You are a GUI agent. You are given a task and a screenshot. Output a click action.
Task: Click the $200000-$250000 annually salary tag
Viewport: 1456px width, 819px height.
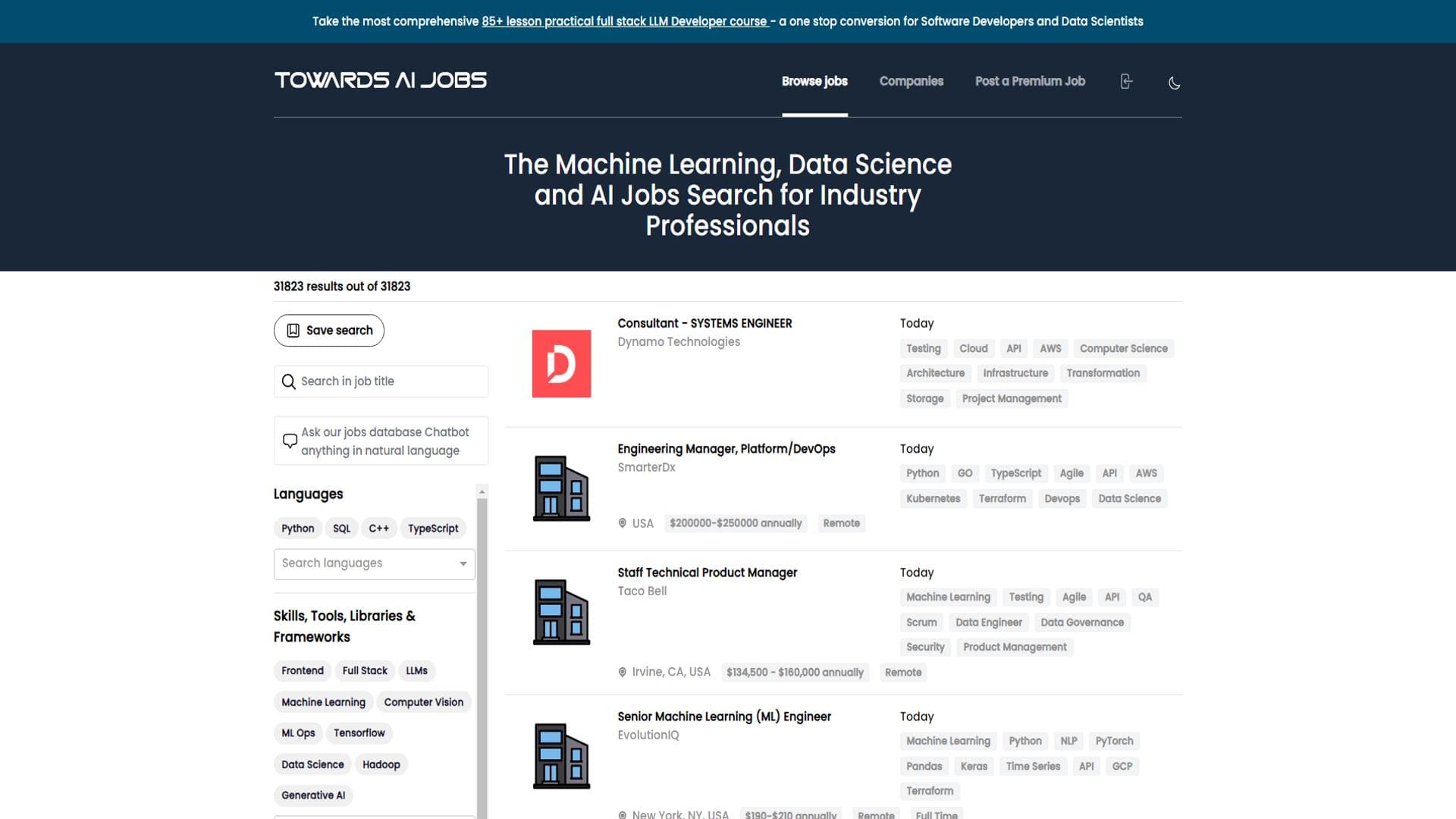pos(735,523)
